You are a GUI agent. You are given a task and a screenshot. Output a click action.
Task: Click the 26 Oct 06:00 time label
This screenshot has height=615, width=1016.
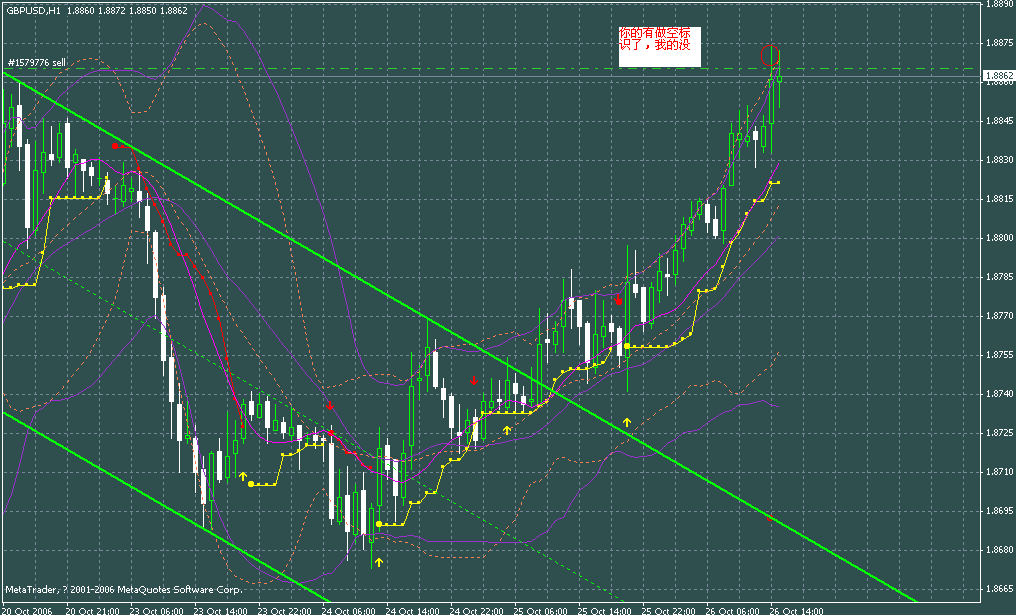pyautogui.click(x=733, y=610)
